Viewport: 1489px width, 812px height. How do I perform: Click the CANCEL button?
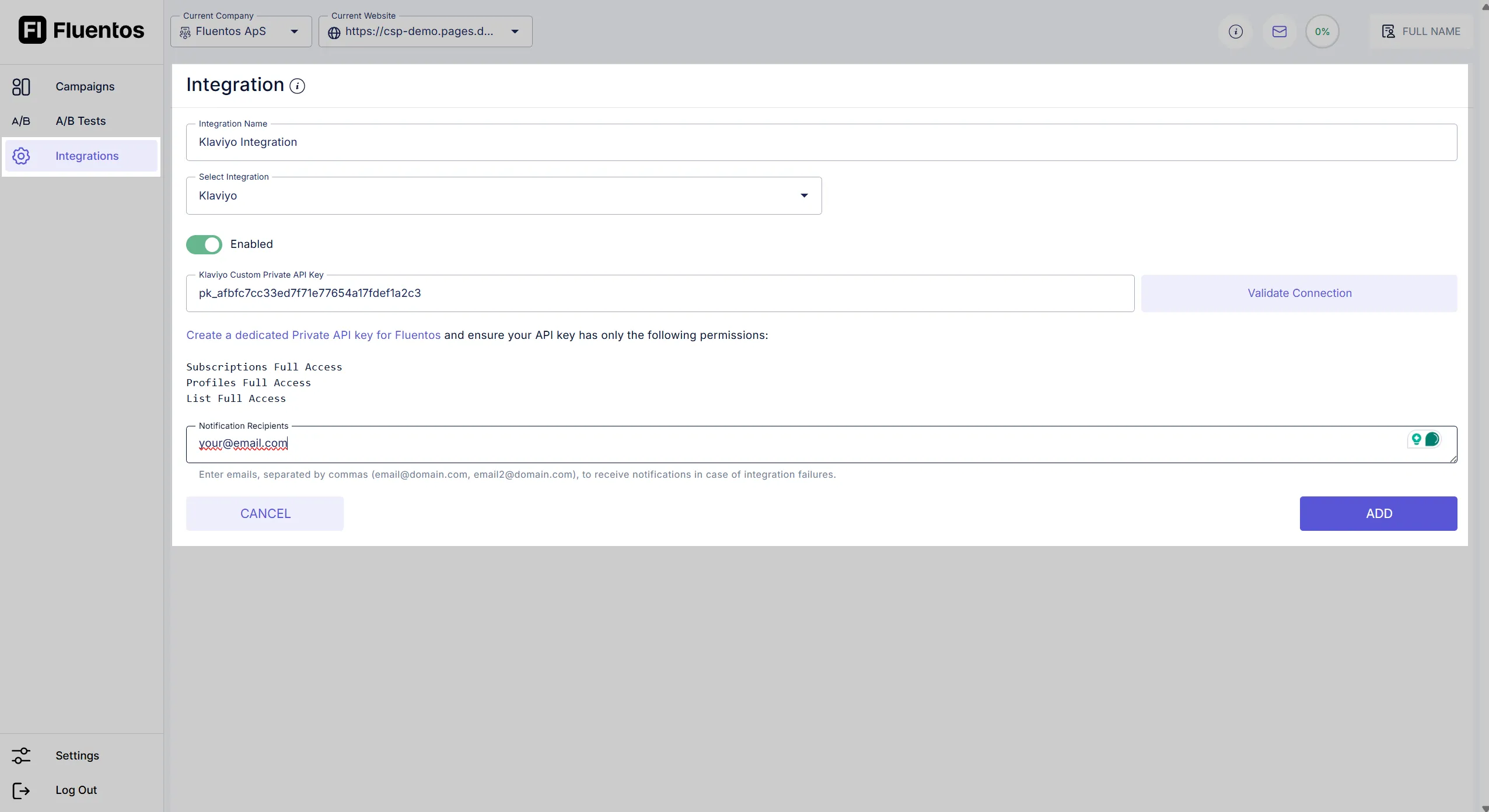pyautogui.click(x=265, y=514)
